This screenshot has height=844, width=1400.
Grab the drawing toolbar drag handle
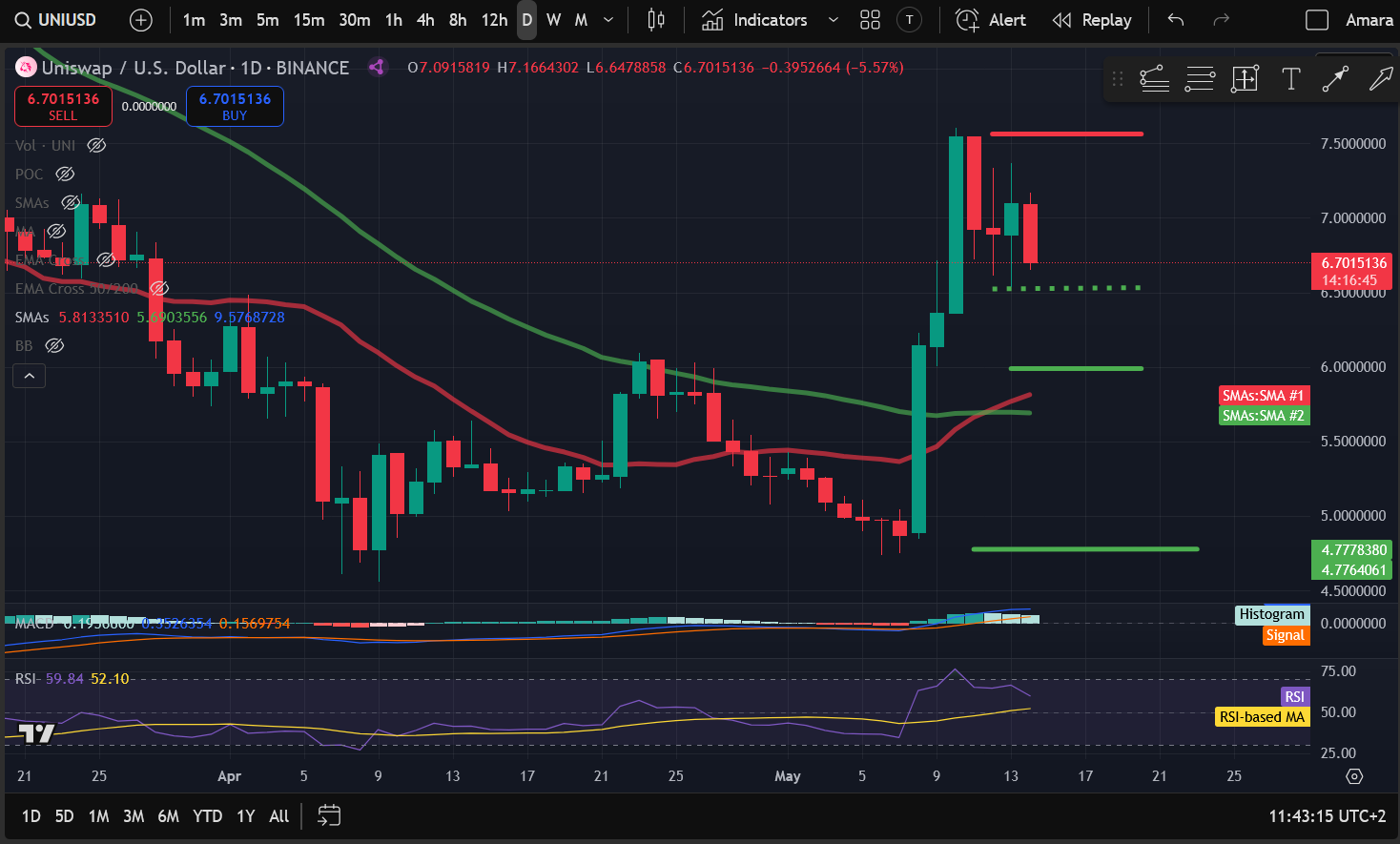(1118, 79)
